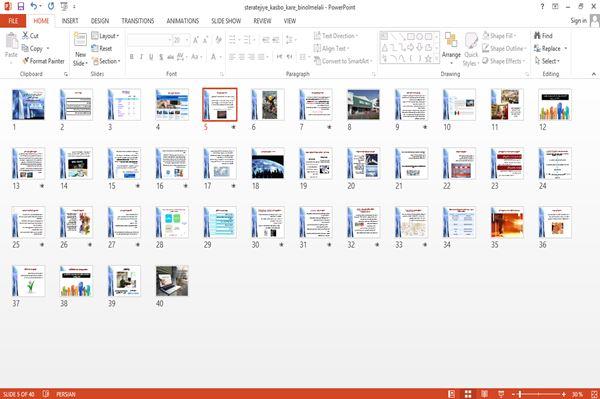Click the Align Text button

(x=331, y=49)
